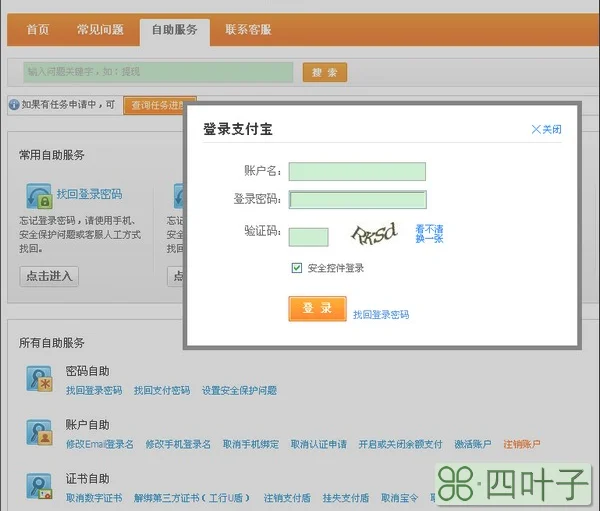The image size is (600, 511).
Task: Click the 密码自助 heading text
Action: point(88,371)
